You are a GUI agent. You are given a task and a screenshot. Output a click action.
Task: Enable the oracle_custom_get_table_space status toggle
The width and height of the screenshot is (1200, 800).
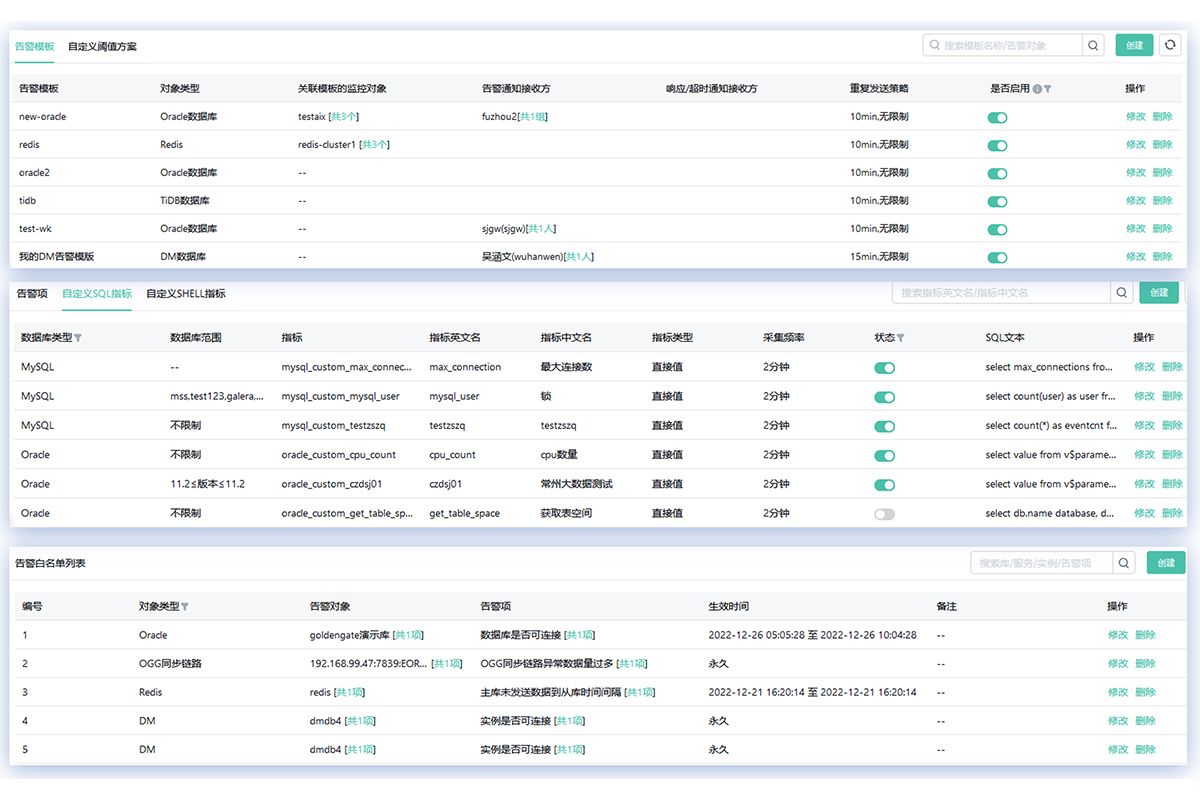coord(884,514)
